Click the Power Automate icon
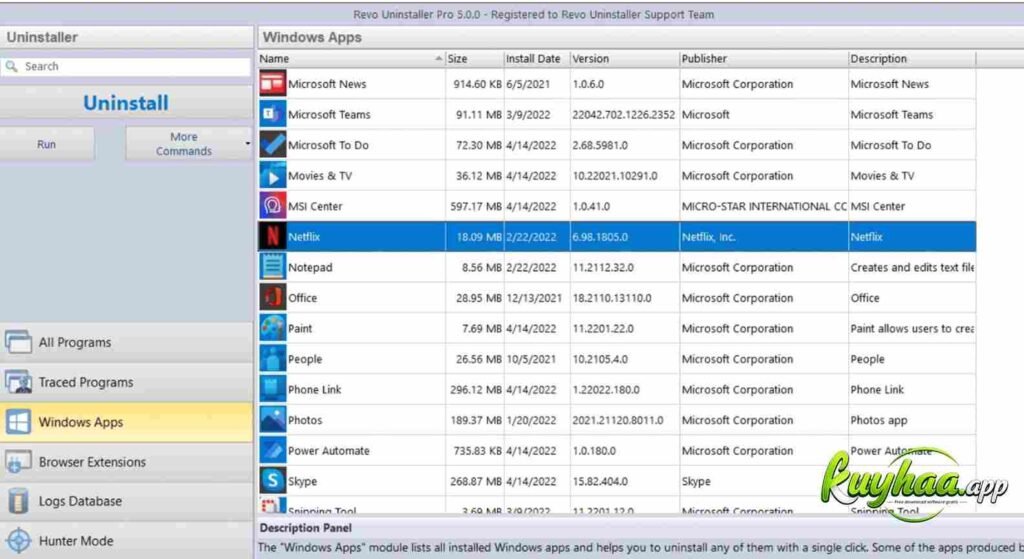 click(x=272, y=451)
